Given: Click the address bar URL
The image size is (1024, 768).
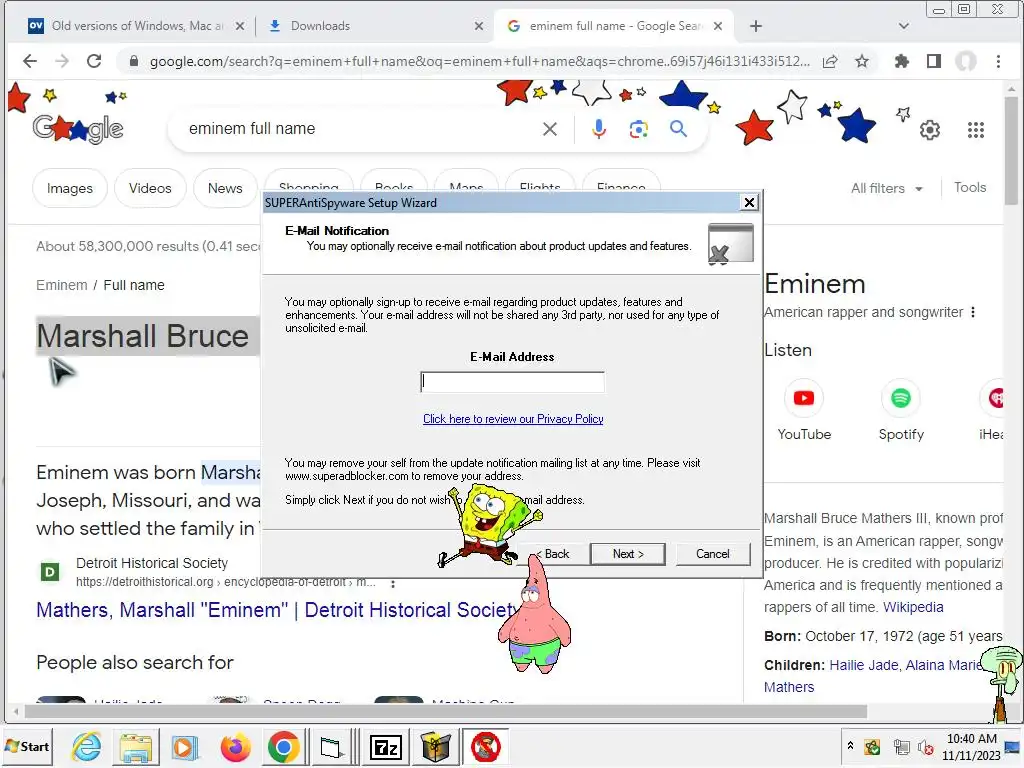Looking at the screenshot, I should (479, 61).
